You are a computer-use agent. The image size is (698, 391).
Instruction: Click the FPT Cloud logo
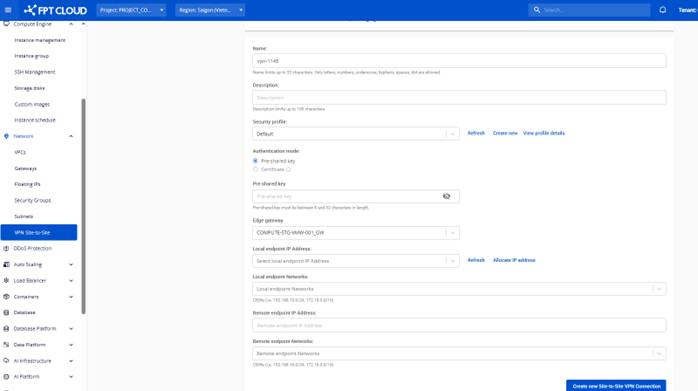point(56,10)
